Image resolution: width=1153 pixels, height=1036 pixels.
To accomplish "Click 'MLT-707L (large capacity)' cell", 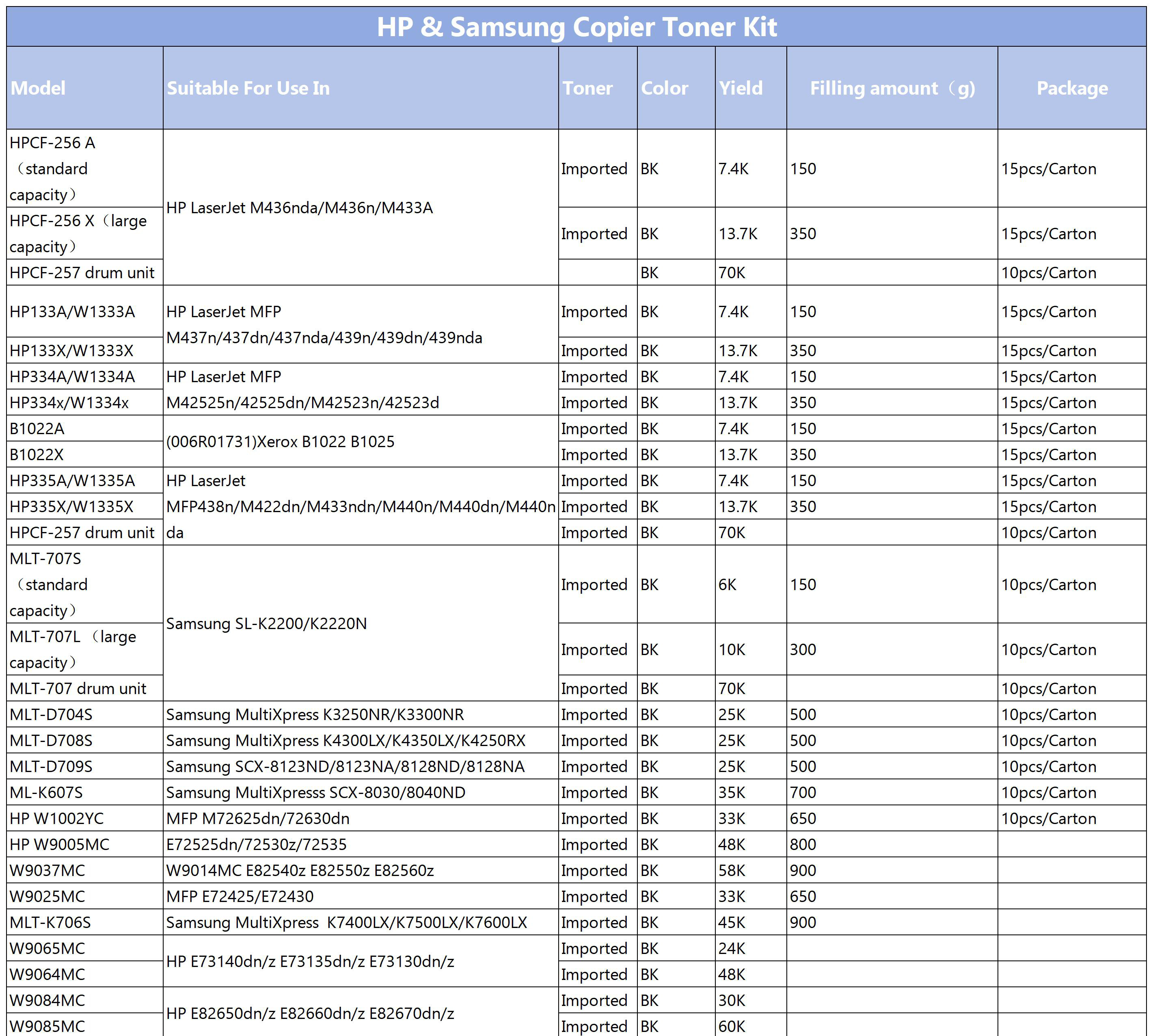I will click(85, 649).
